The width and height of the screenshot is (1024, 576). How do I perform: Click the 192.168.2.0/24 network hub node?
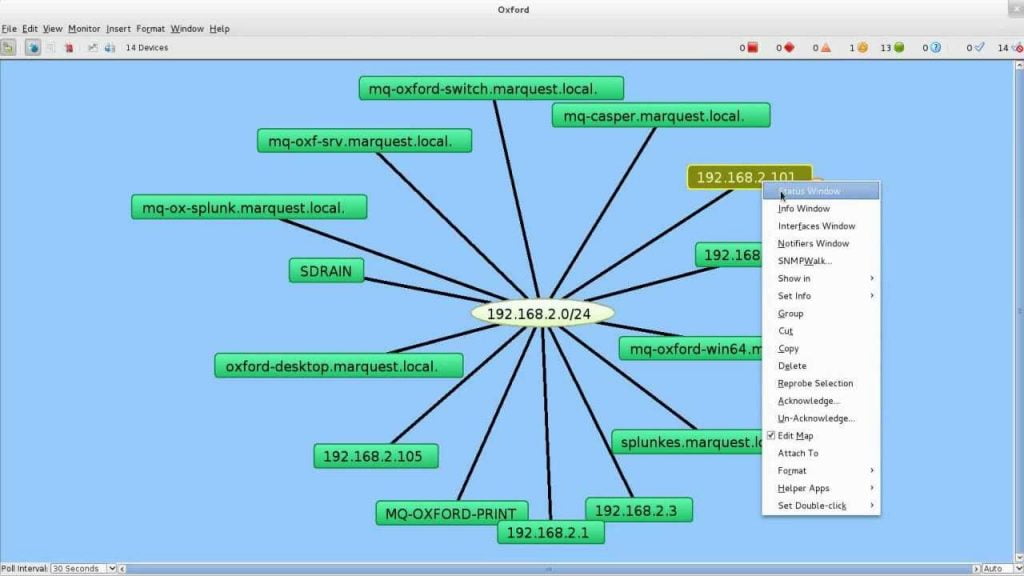pos(542,313)
